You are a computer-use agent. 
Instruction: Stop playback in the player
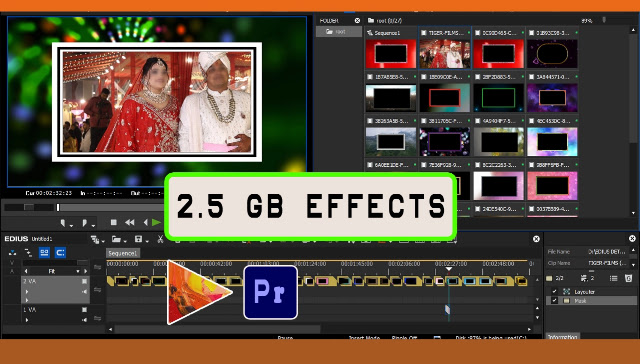coord(113,222)
